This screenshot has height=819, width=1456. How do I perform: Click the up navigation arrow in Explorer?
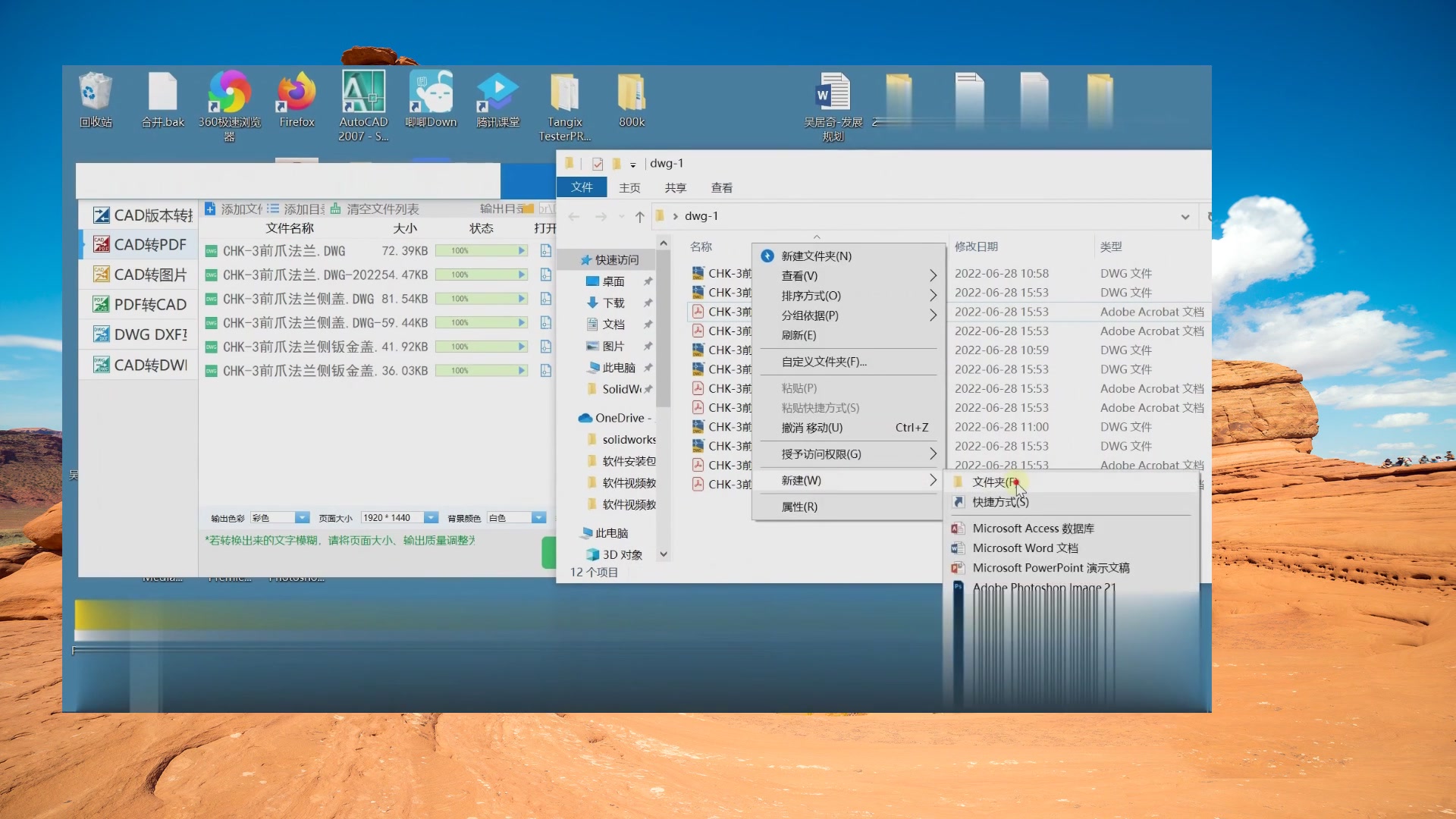(639, 217)
